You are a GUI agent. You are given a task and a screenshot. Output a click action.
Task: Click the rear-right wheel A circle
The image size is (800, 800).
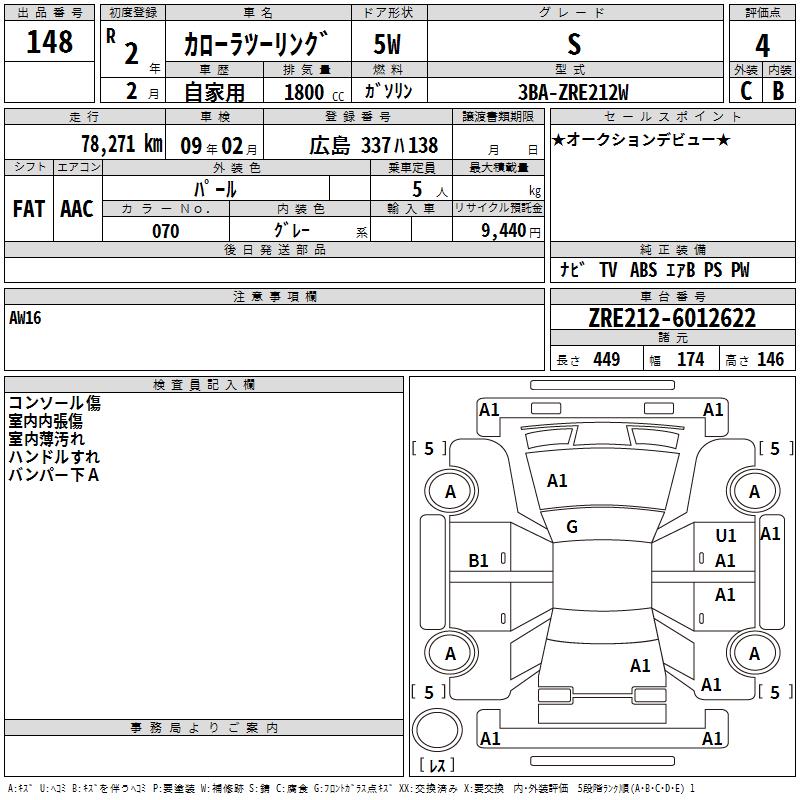[754, 653]
